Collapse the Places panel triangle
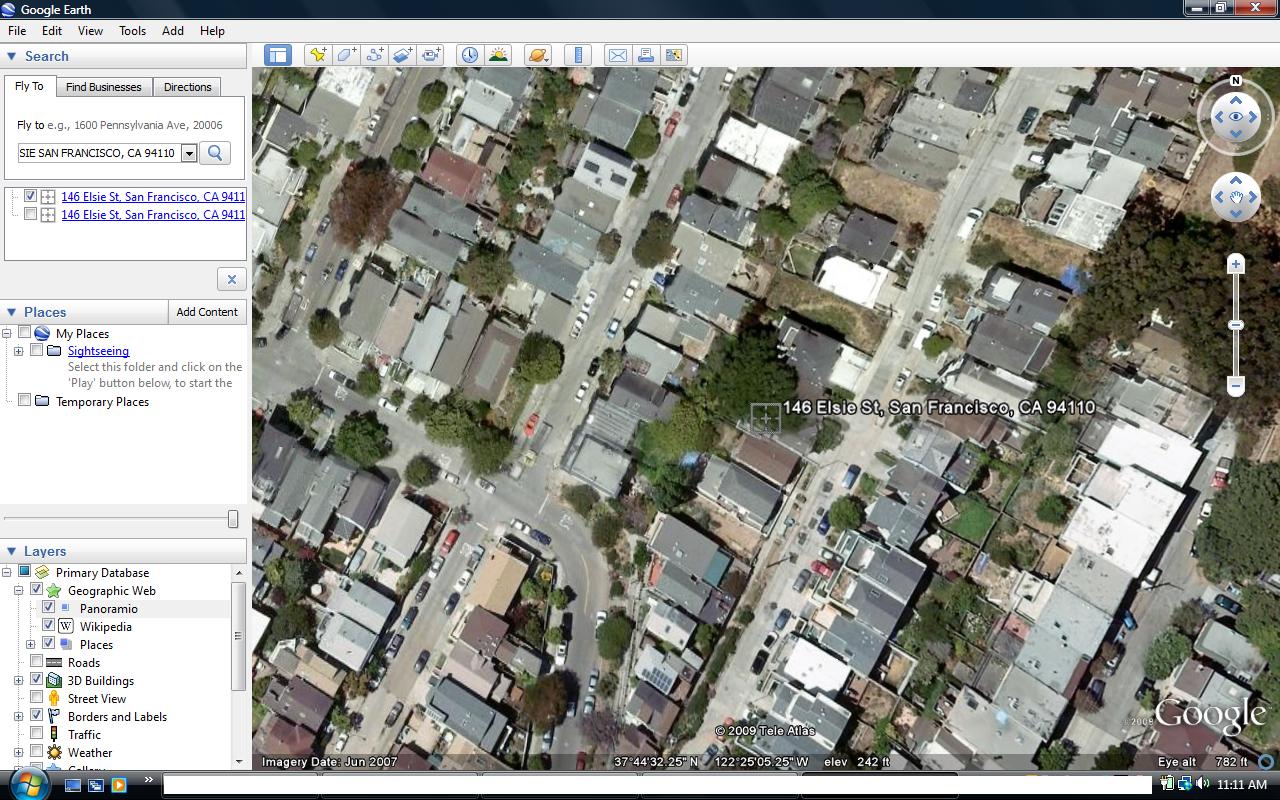The width and height of the screenshot is (1280, 800). click(12, 312)
